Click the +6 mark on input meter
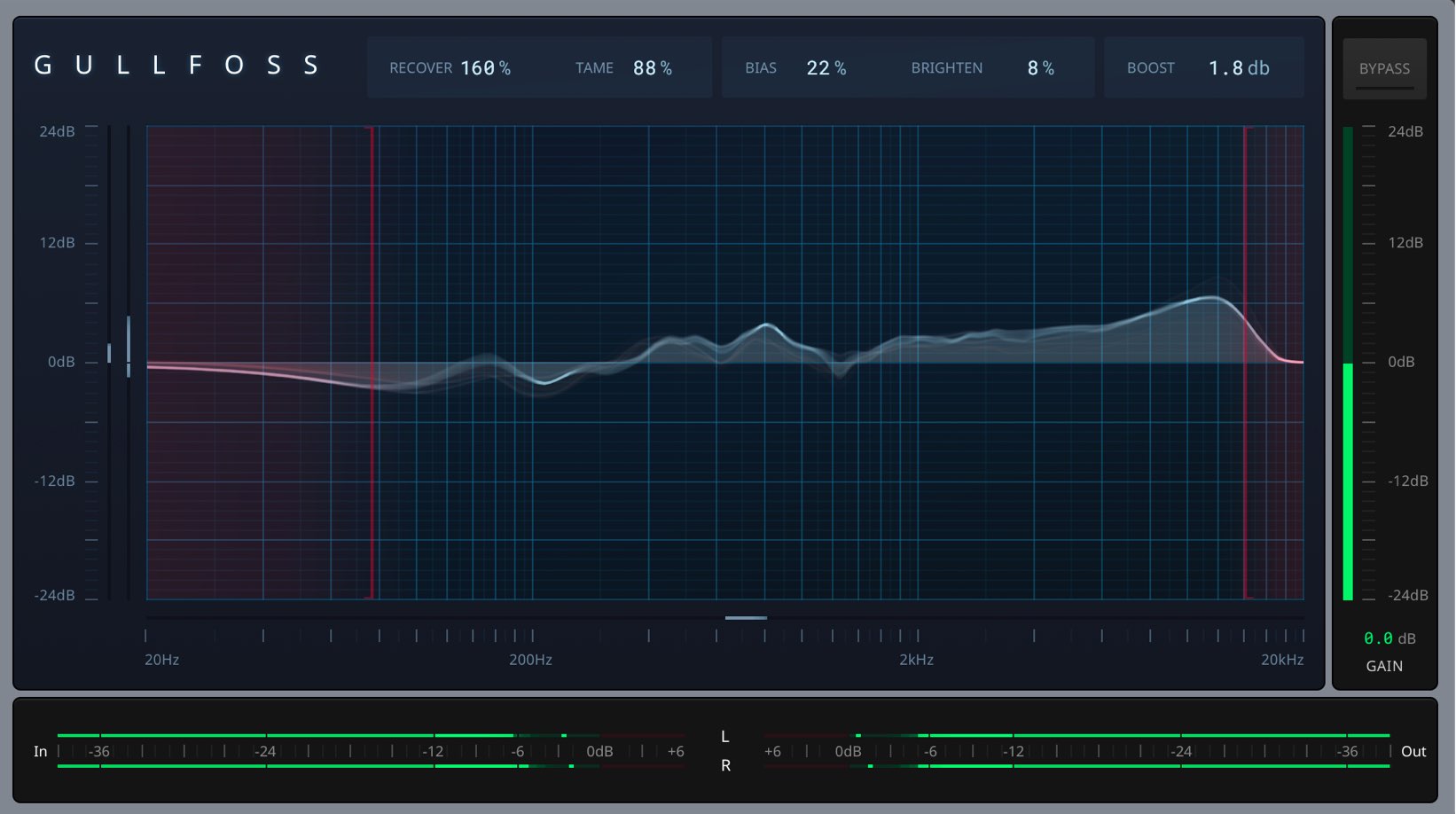The height and width of the screenshot is (814, 1456). click(x=676, y=751)
